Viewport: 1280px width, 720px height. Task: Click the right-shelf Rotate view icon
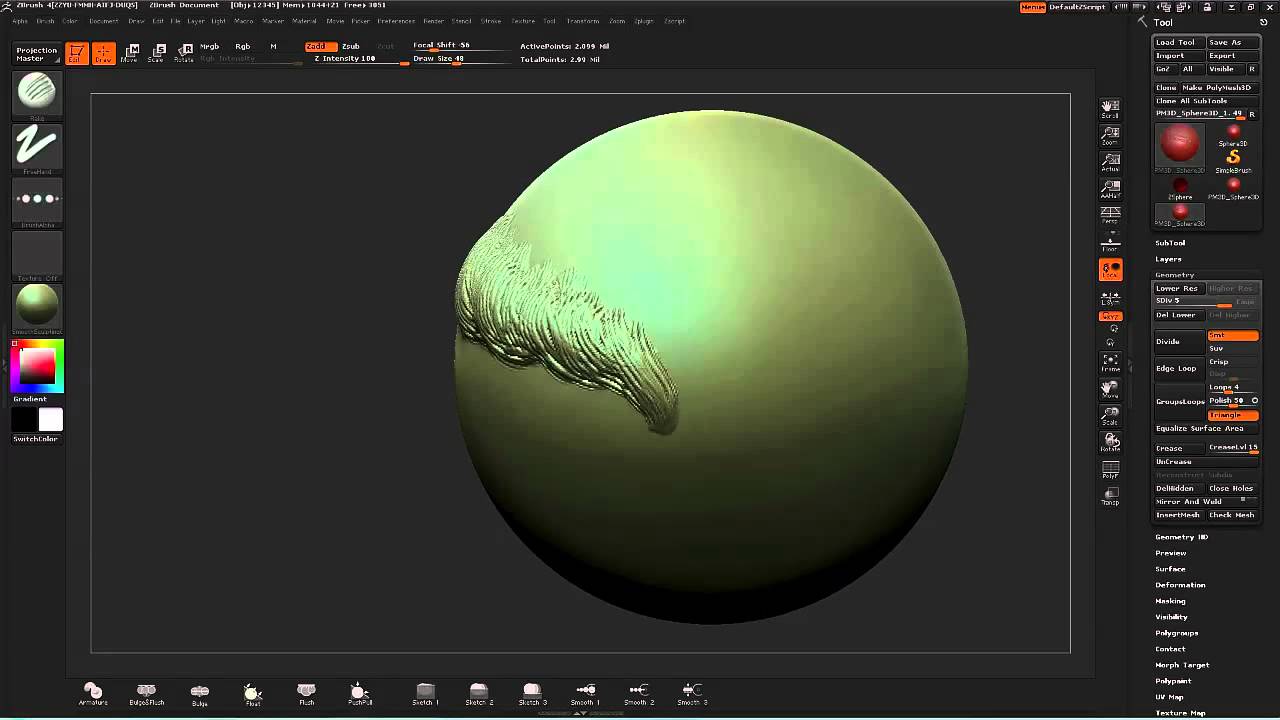(x=1110, y=443)
